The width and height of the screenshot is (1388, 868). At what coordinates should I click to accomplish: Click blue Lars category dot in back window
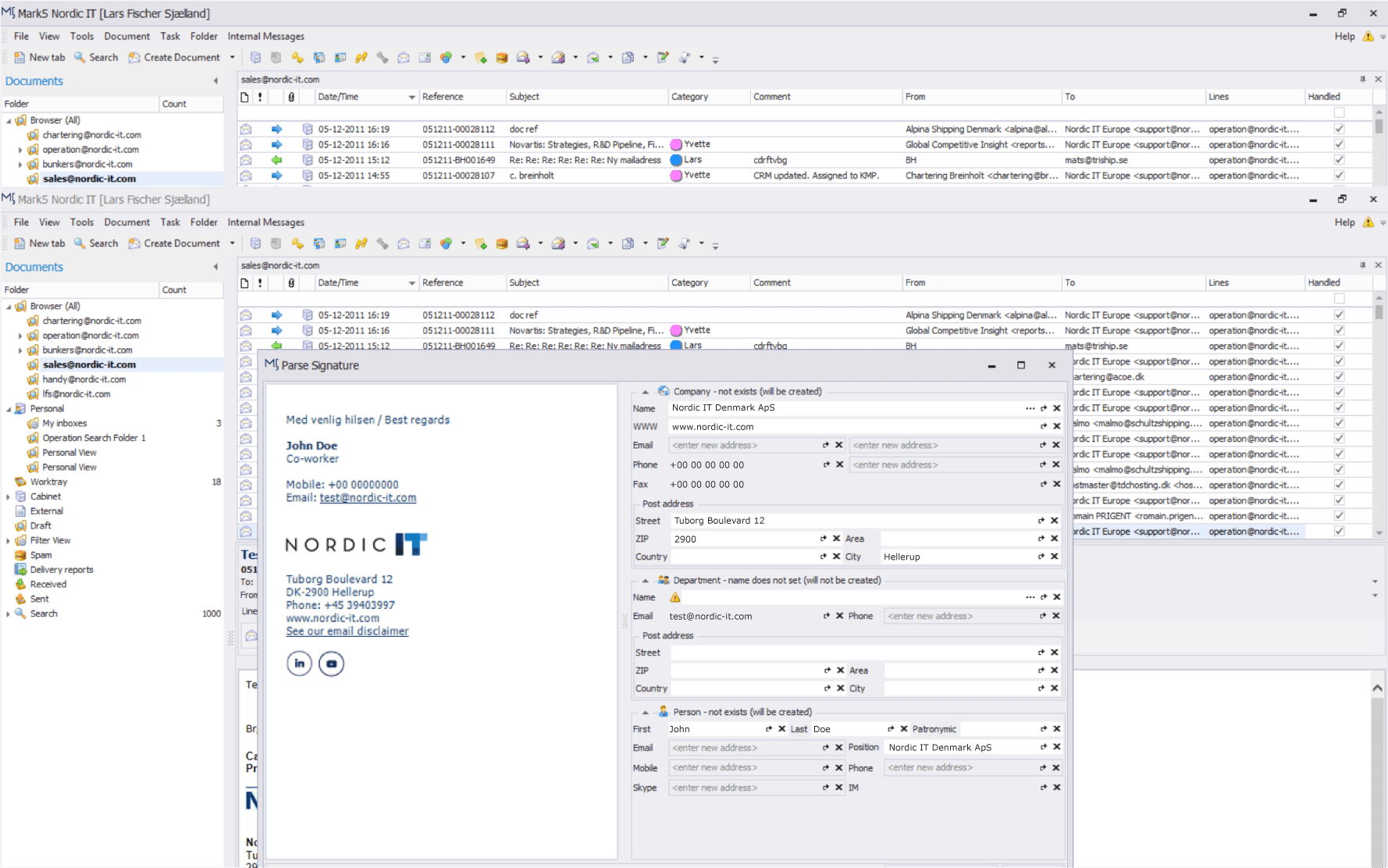click(x=676, y=160)
